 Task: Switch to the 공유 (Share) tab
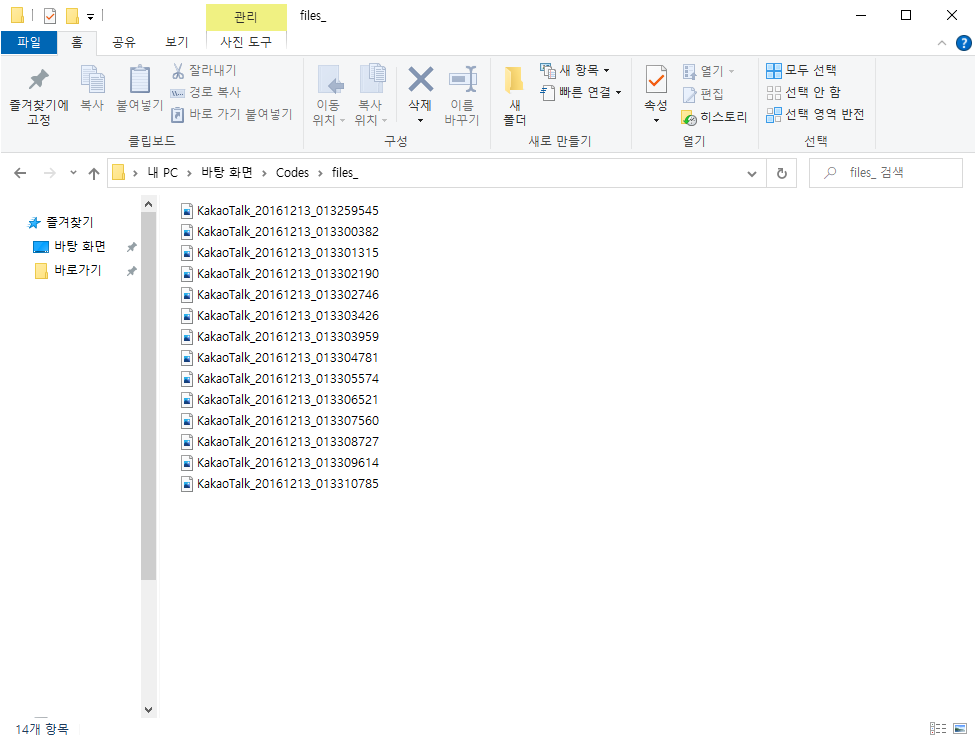click(123, 42)
